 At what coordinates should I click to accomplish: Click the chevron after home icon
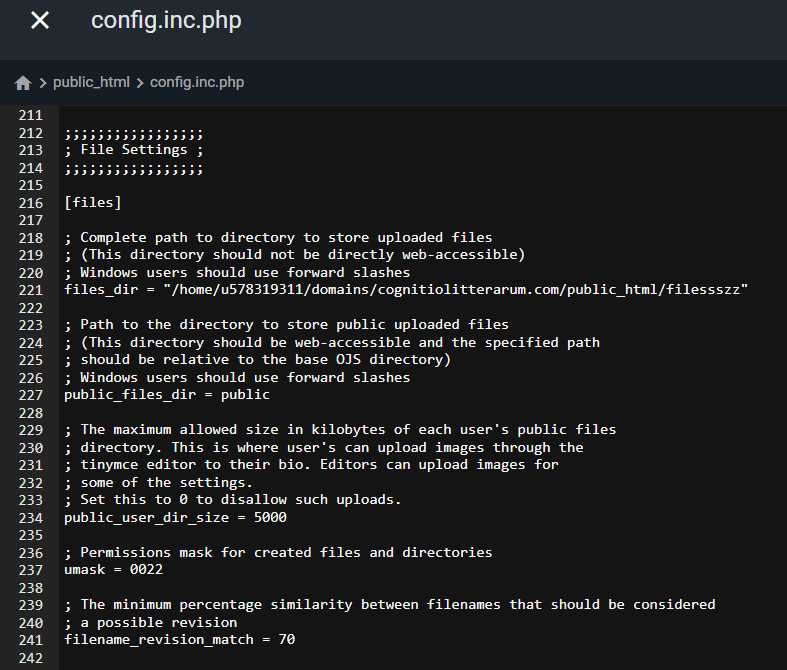pos(43,83)
